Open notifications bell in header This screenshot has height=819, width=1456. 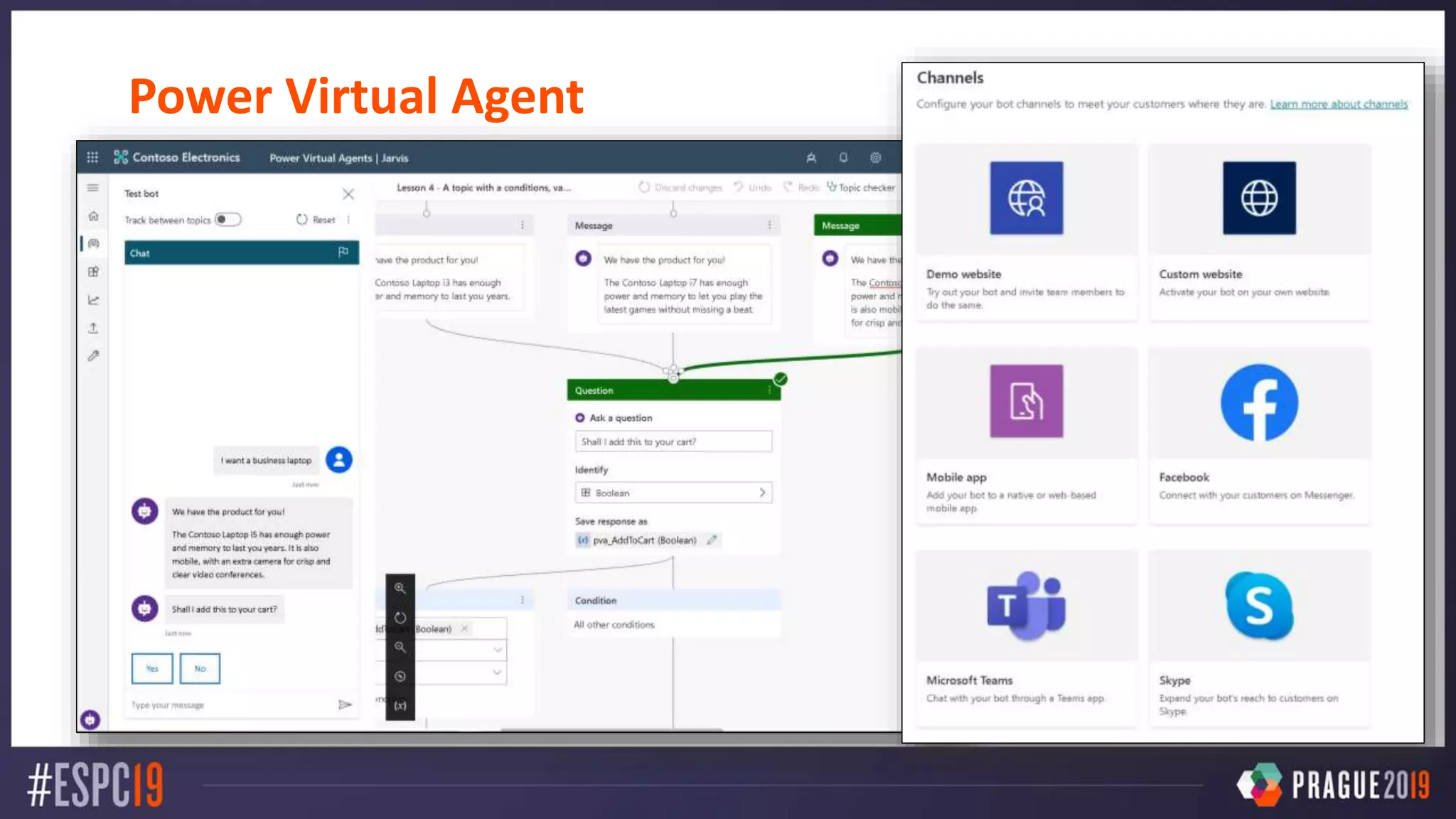coord(843,158)
